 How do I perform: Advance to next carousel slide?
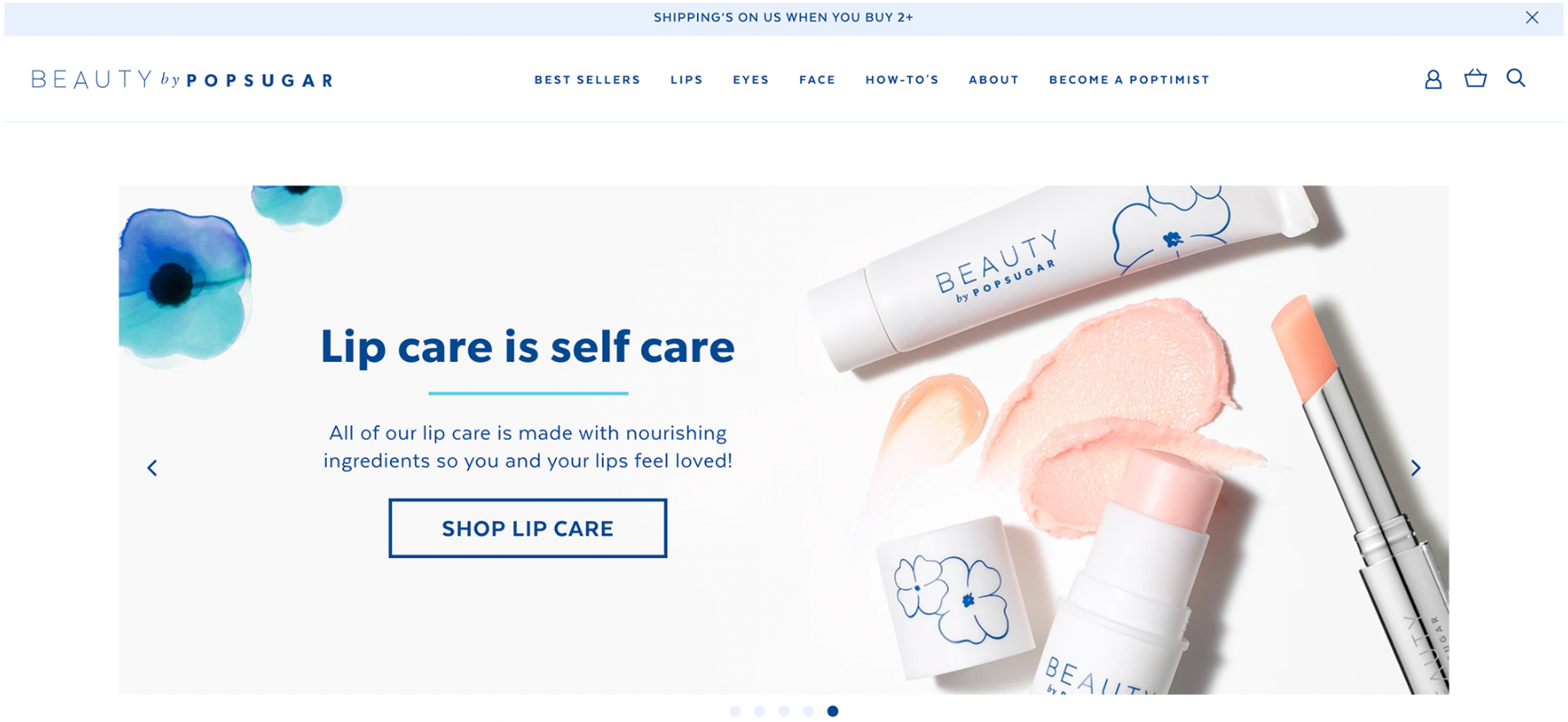[1415, 468]
